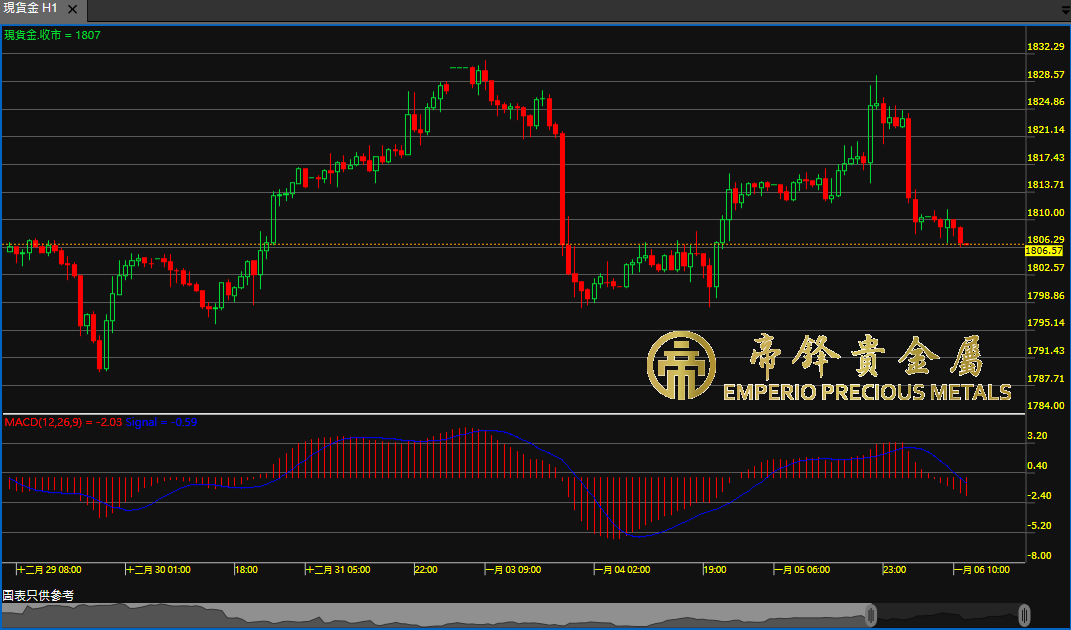Click the MACD(12,26,9) = -2.03 label
The width and height of the screenshot is (1071, 630).
coord(63,422)
